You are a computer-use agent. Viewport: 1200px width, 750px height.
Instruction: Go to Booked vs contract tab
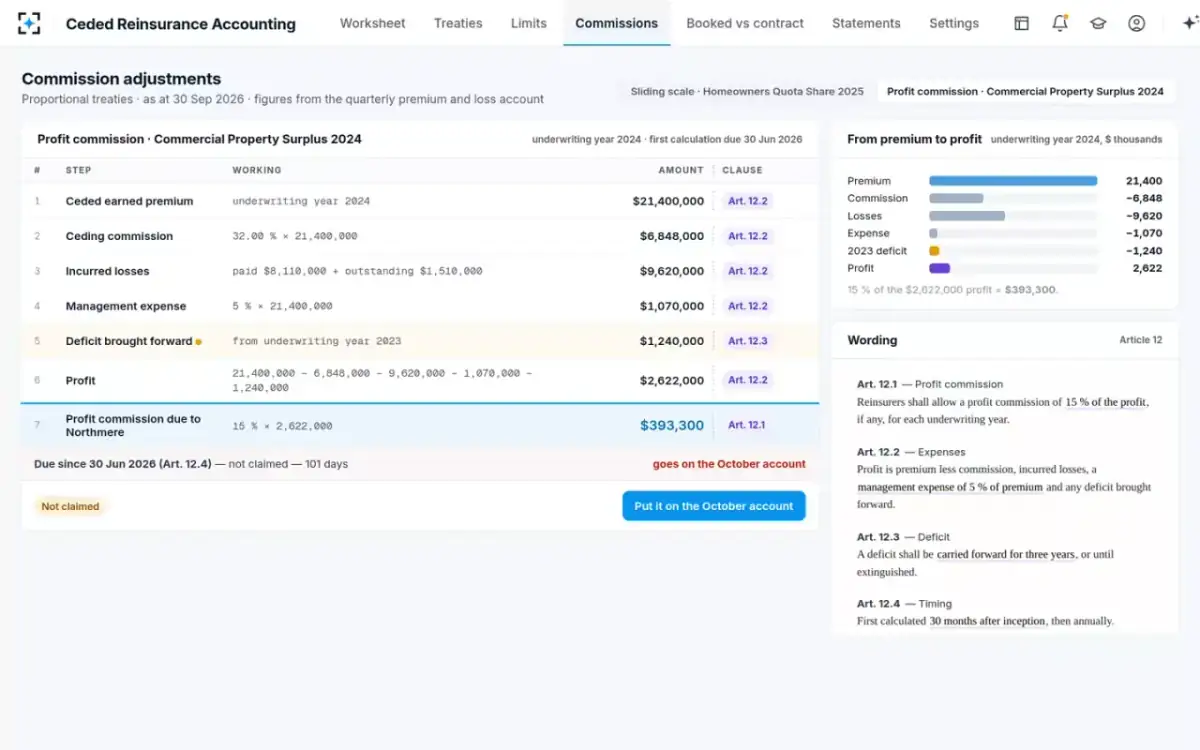tap(745, 23)
